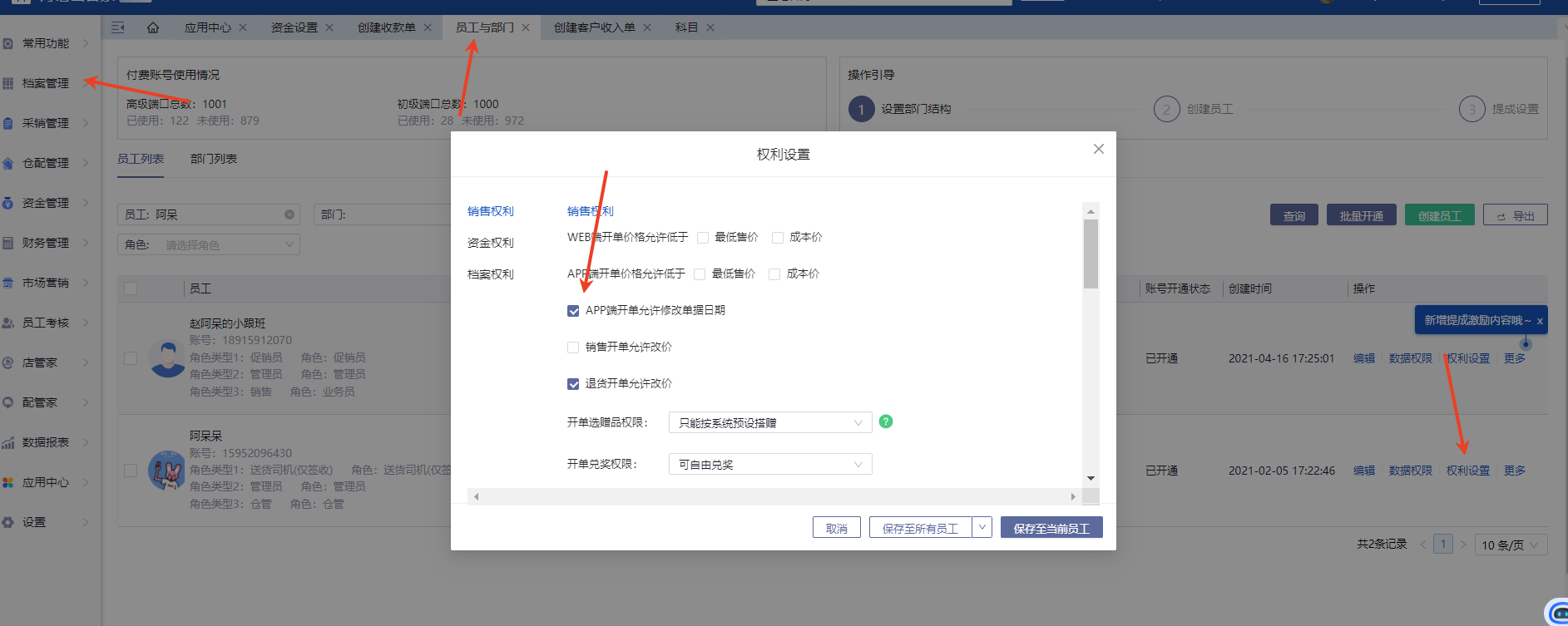Image resolution: width=1568 pixels, height=626 pixels.
Task: Uncheck APP端开单允许修改单据日期 checkbox
Action: (x=573, y=311)
